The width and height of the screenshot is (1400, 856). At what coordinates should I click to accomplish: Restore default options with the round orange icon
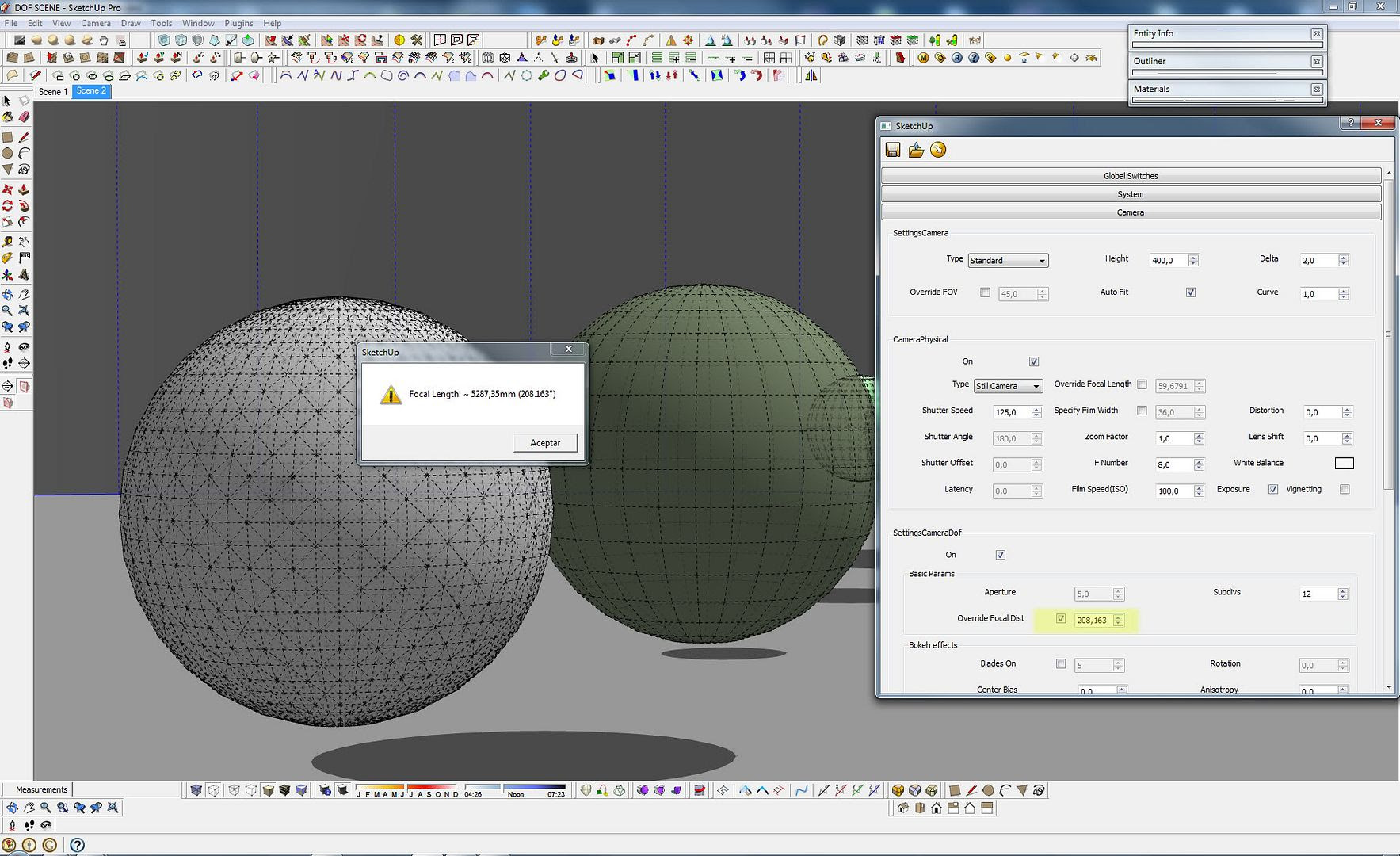click(938, 150)
